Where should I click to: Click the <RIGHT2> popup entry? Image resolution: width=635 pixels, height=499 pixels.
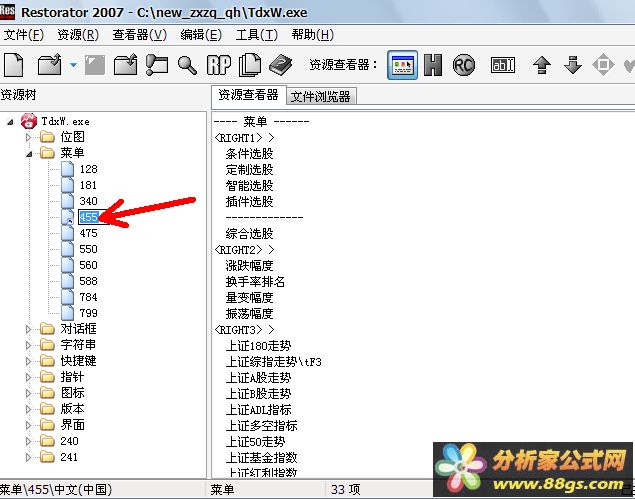[x=244, y=250]
